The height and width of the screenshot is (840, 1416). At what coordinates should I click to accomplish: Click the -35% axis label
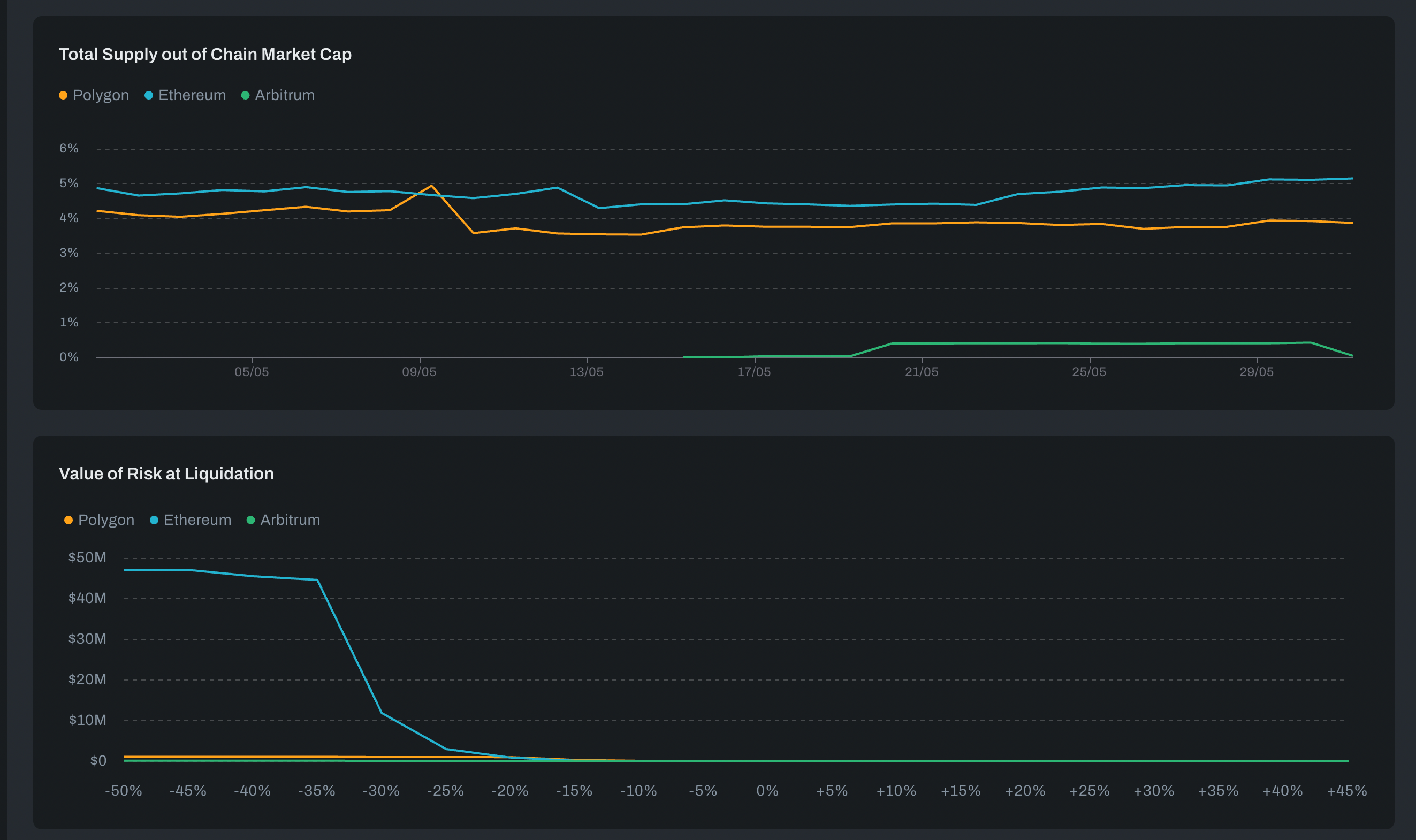(x=316, y=791)
